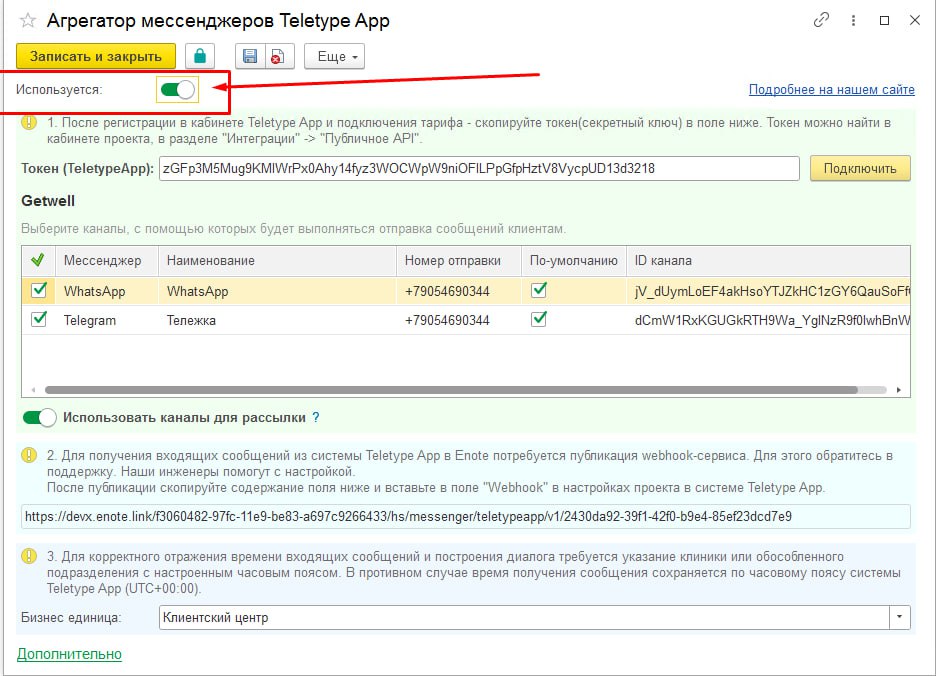The width and height of the screenshot is (936, 676).
Task: Uncheck the WhatsApp row selection checkbox
Action: 39,290
